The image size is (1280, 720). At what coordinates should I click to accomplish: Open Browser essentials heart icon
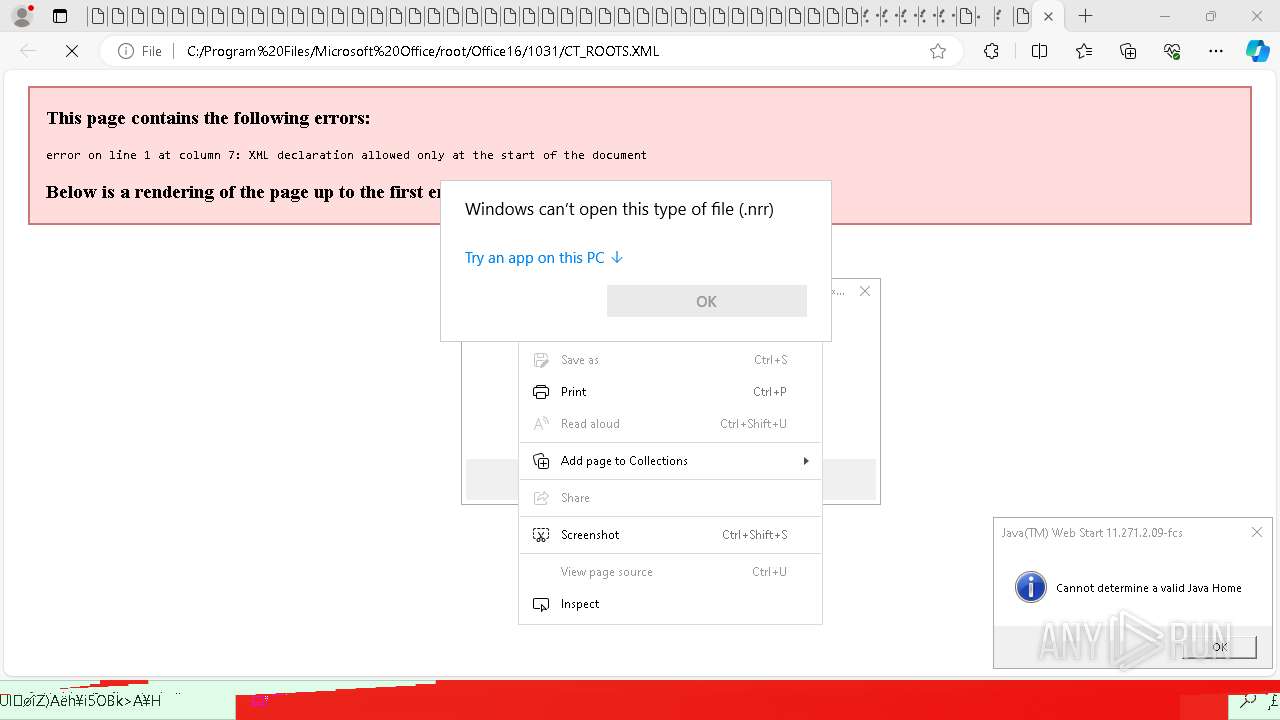click(1172, 51)
